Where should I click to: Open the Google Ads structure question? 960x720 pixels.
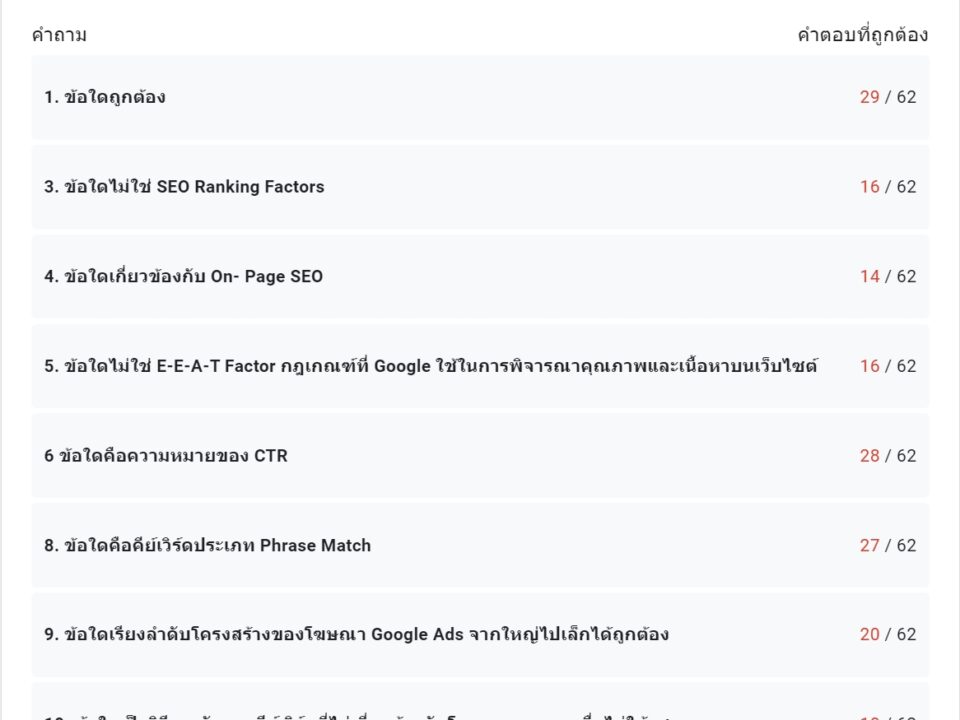480,634
